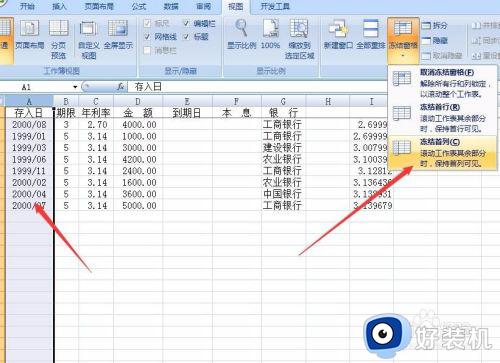Switch to the 开始 (Home) tab
The width and height of the screenshot is (500, 363).
pyautogui.click(x=27, y=6)
